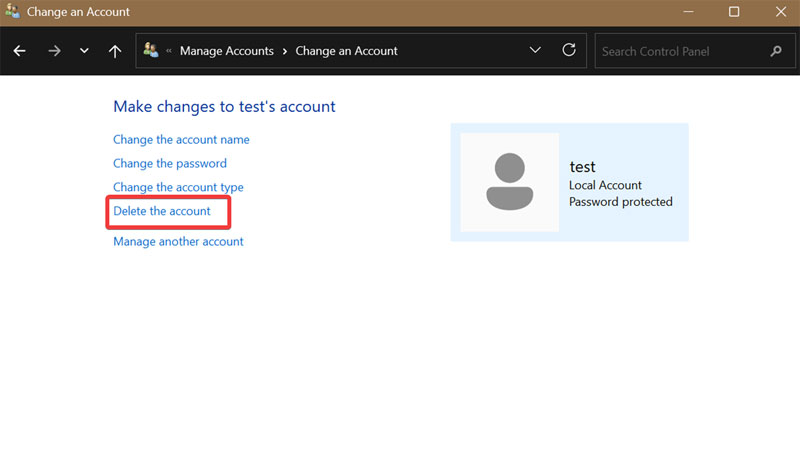This screenshot has height=450, width=800.
Task: Click the forward navigation arrow
Action: 54,51
